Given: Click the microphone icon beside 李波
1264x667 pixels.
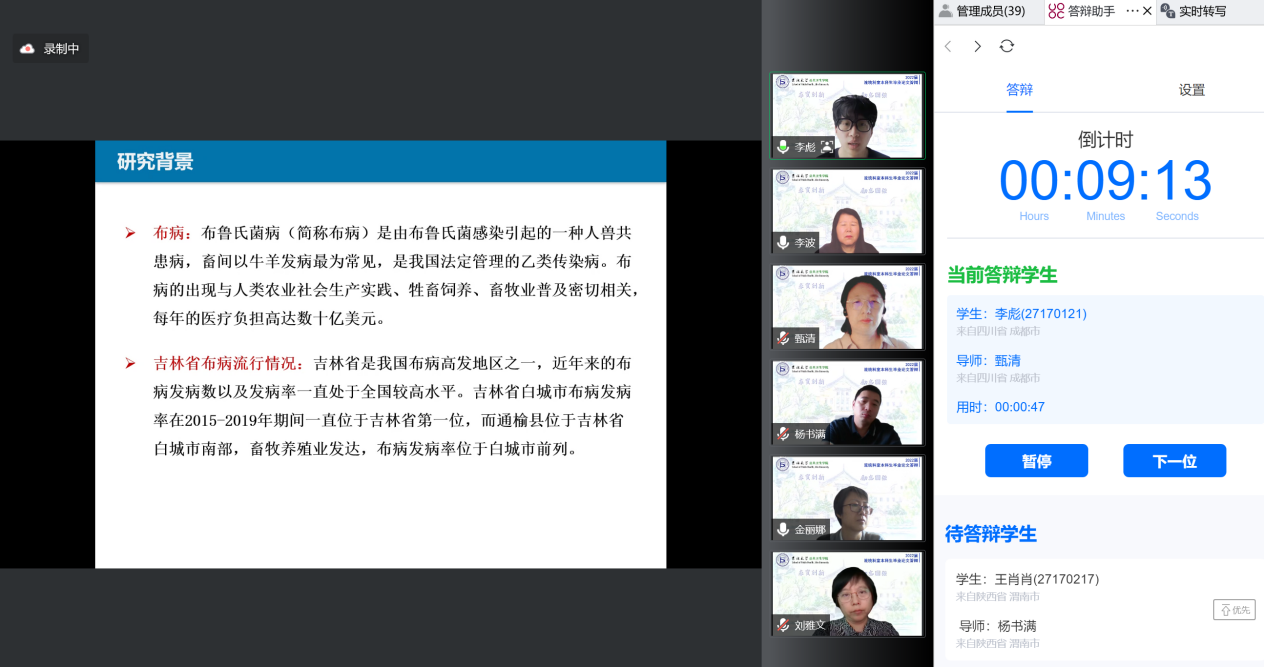Looking at the screenshot, I should click(x=784, y=243).
